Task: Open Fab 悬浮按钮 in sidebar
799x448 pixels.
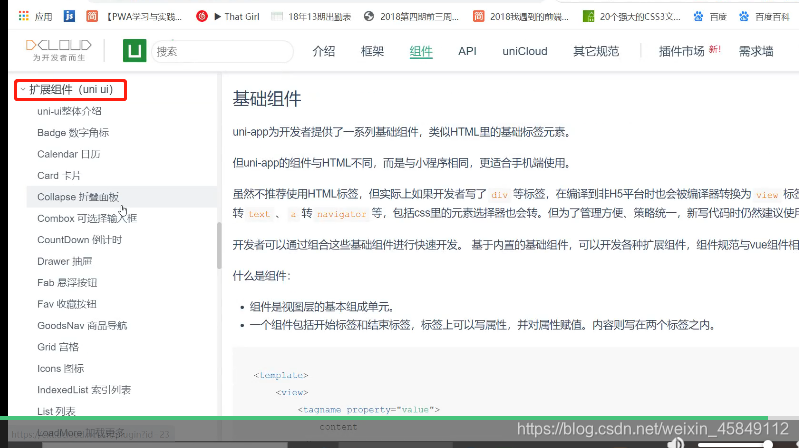Action: (x=67, y=282)
